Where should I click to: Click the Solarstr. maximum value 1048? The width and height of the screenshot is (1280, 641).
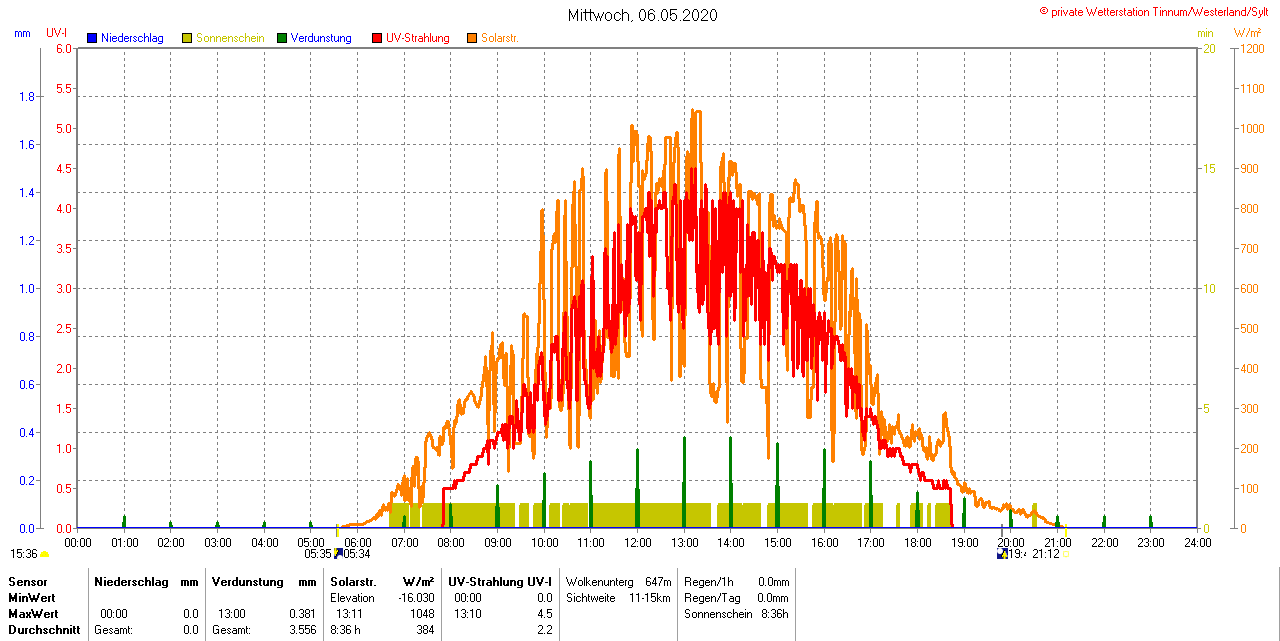(x=422, y=613)
